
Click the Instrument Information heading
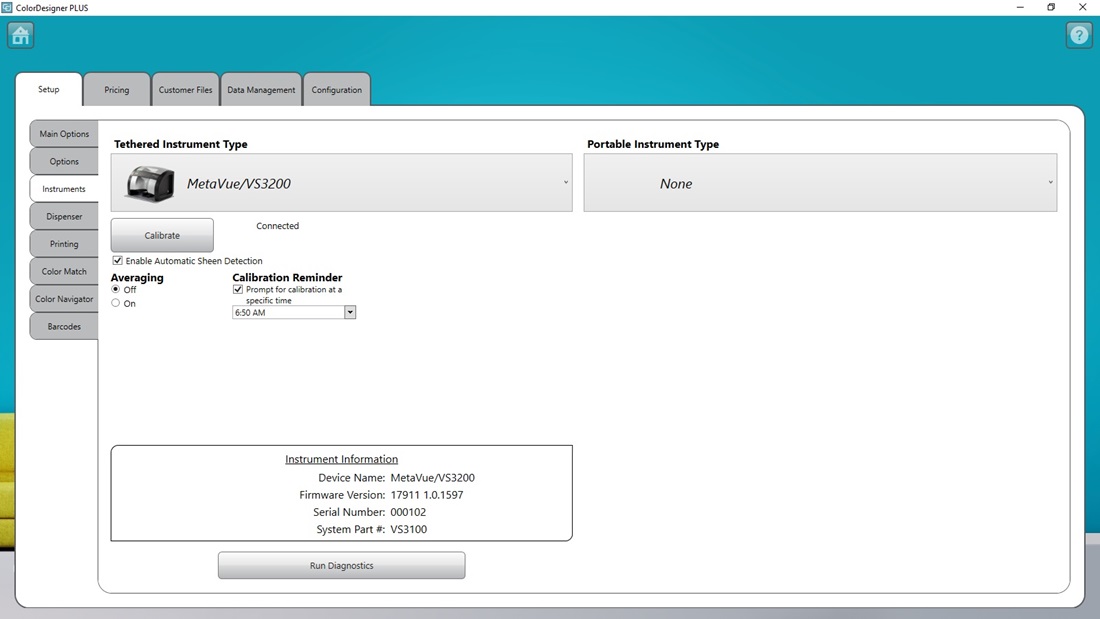[341, 459]
